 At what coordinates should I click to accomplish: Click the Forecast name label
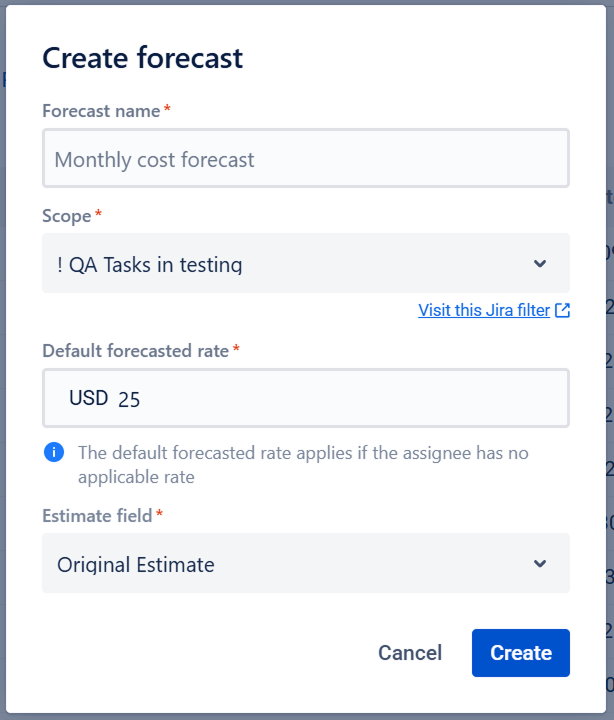(101, 111)
